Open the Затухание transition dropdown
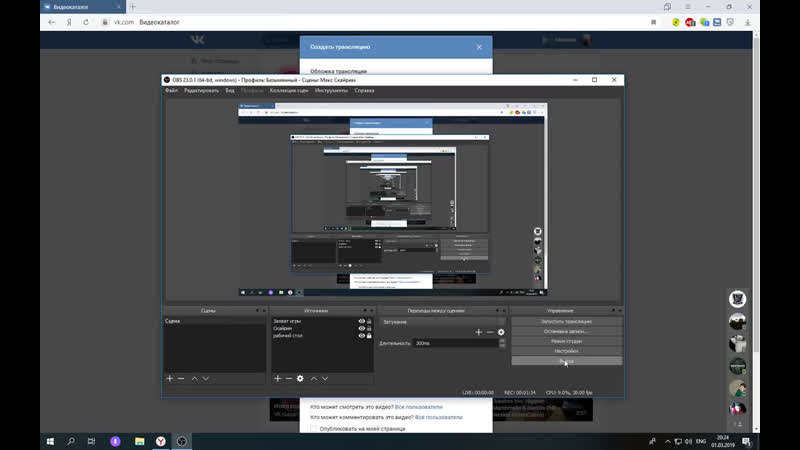800x450 pixels. click(442, 322)
